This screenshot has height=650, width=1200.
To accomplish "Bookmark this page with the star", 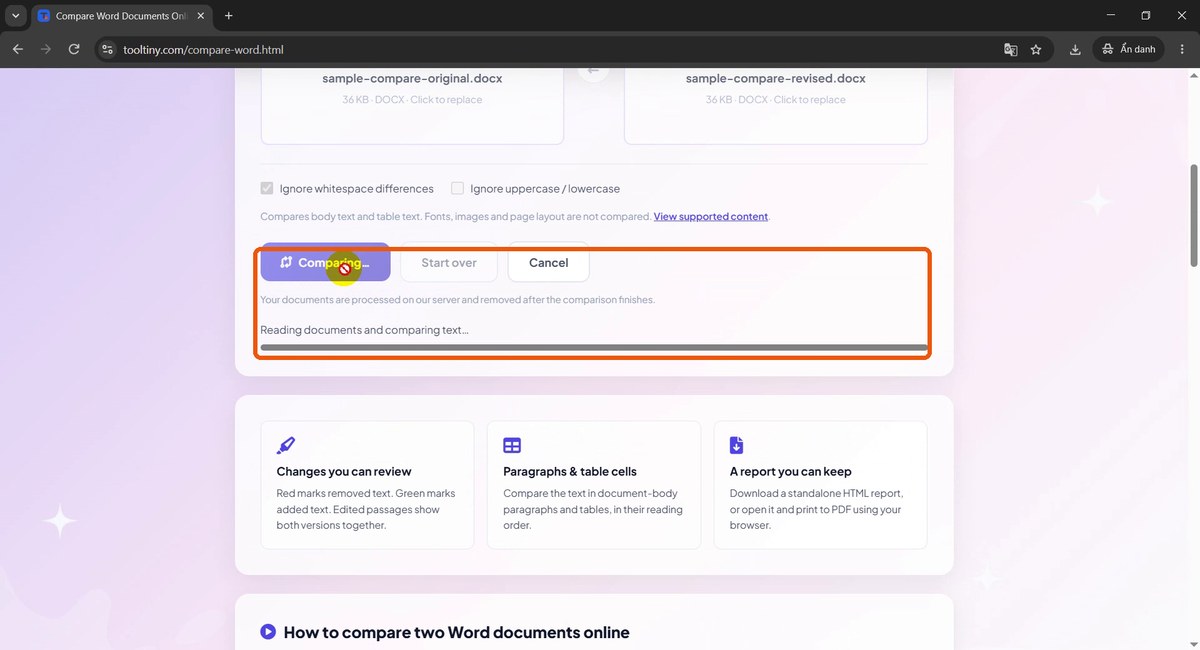I will point(1036,49).
